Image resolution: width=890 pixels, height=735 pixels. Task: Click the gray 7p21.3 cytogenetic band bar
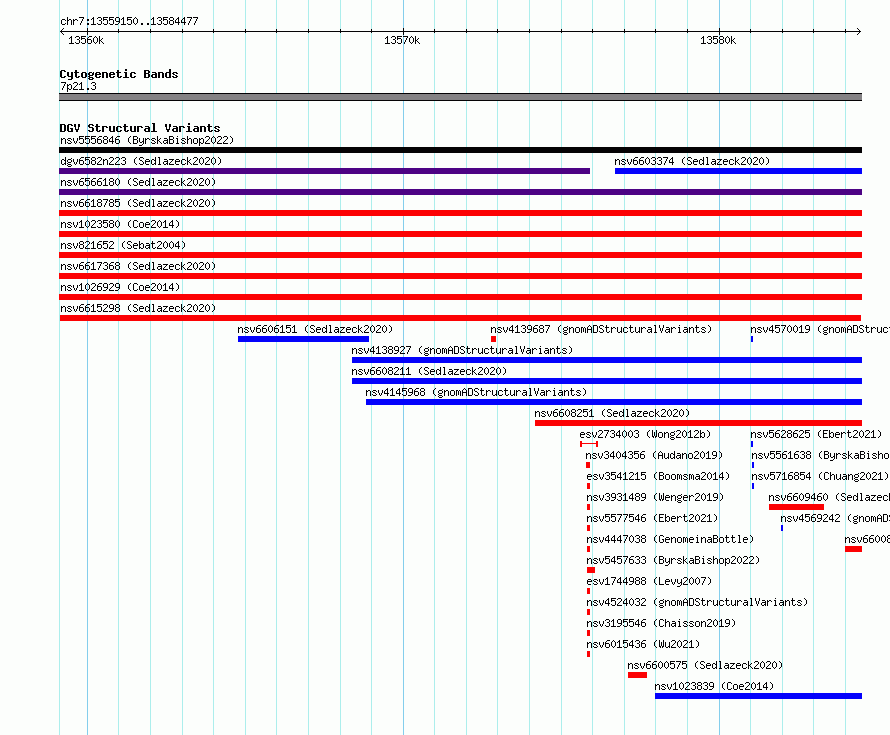tap(460, 97)
